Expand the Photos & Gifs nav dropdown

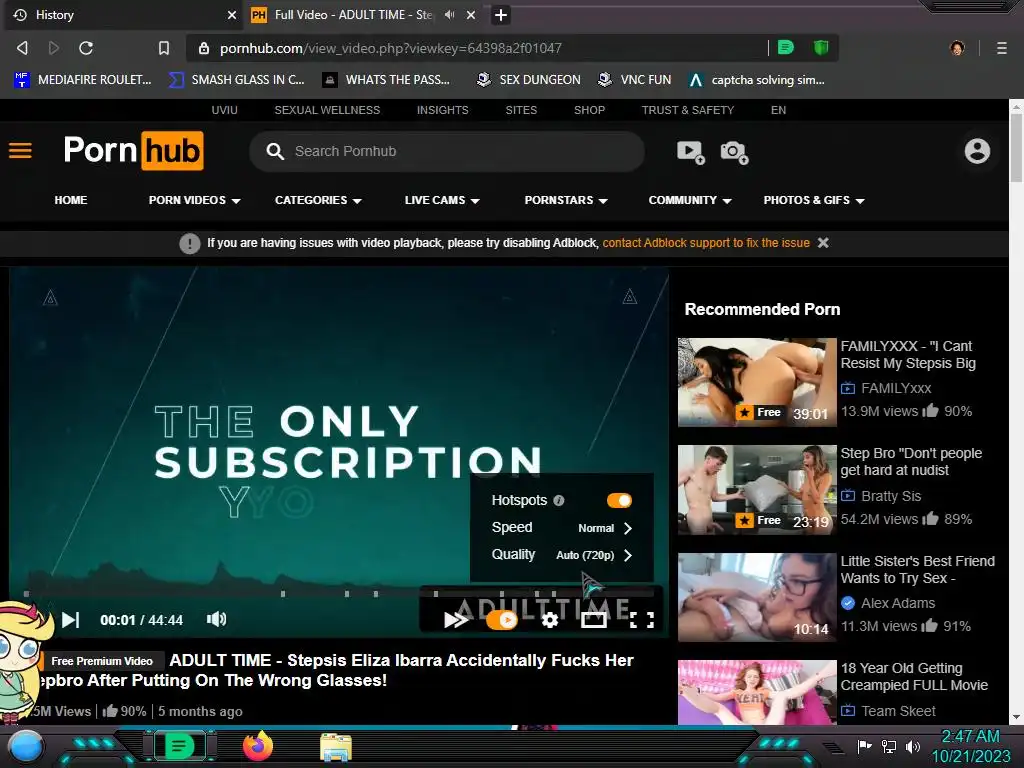point(814,200)
